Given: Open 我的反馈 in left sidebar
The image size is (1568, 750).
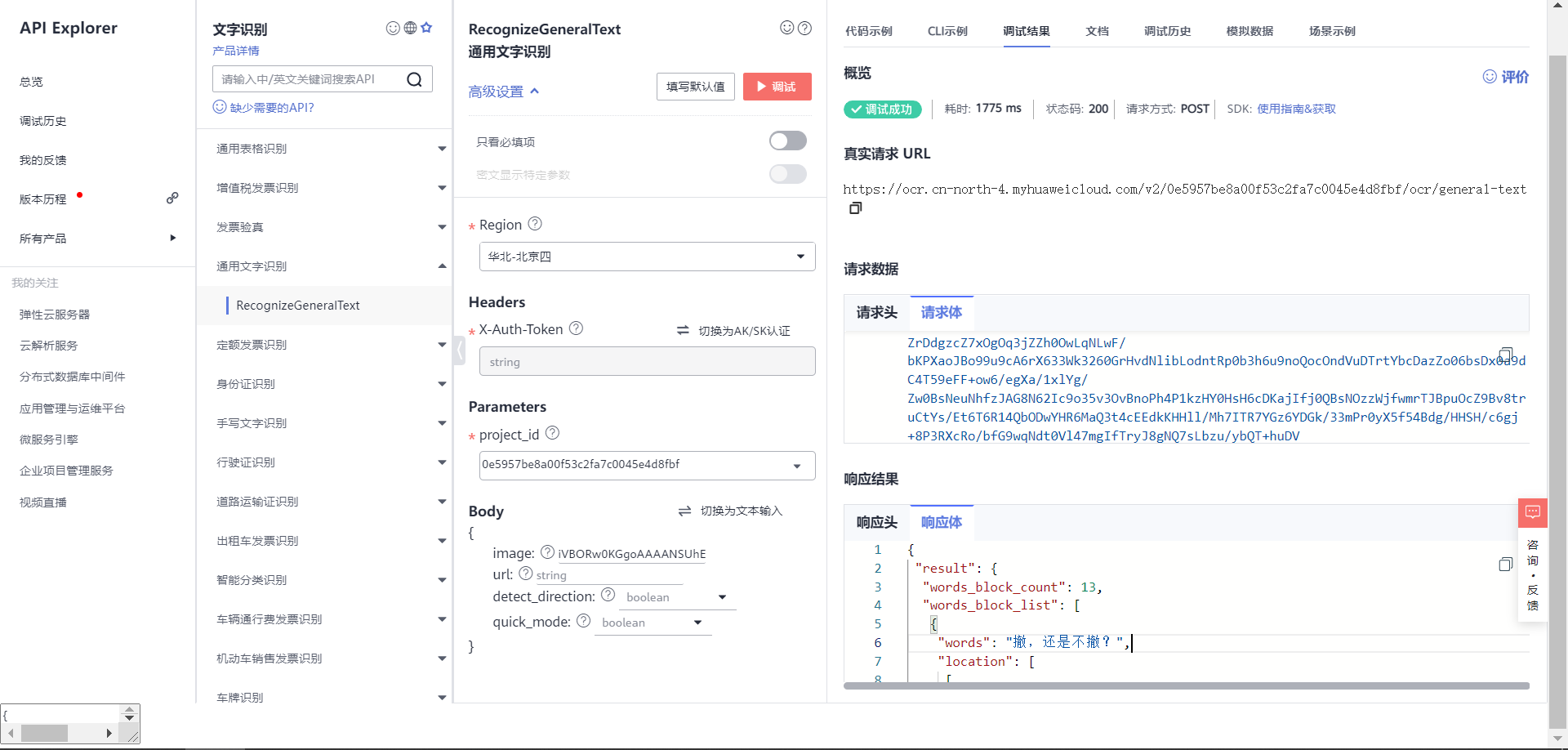Looking at the screenshot, I should (x=43, y=160).
